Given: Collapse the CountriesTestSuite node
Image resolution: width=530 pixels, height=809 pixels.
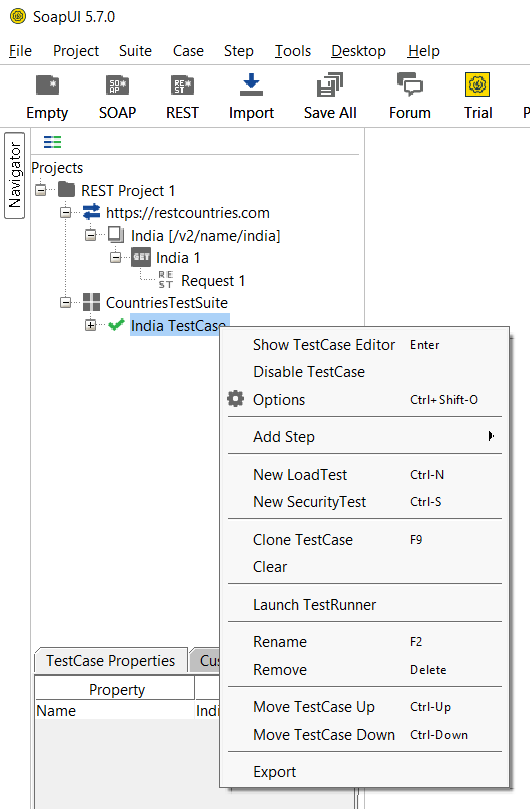Looking at the screenshot, I should [x=66, y=302].
